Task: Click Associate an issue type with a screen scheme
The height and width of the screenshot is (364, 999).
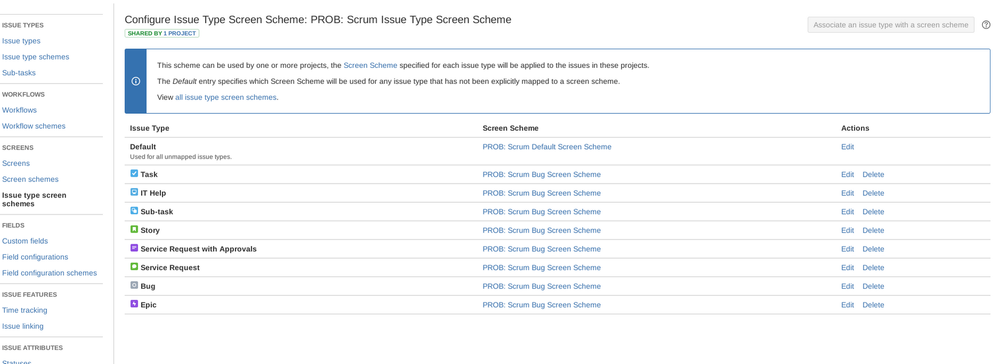Action: pyautogui.click(x=891, y=25)
